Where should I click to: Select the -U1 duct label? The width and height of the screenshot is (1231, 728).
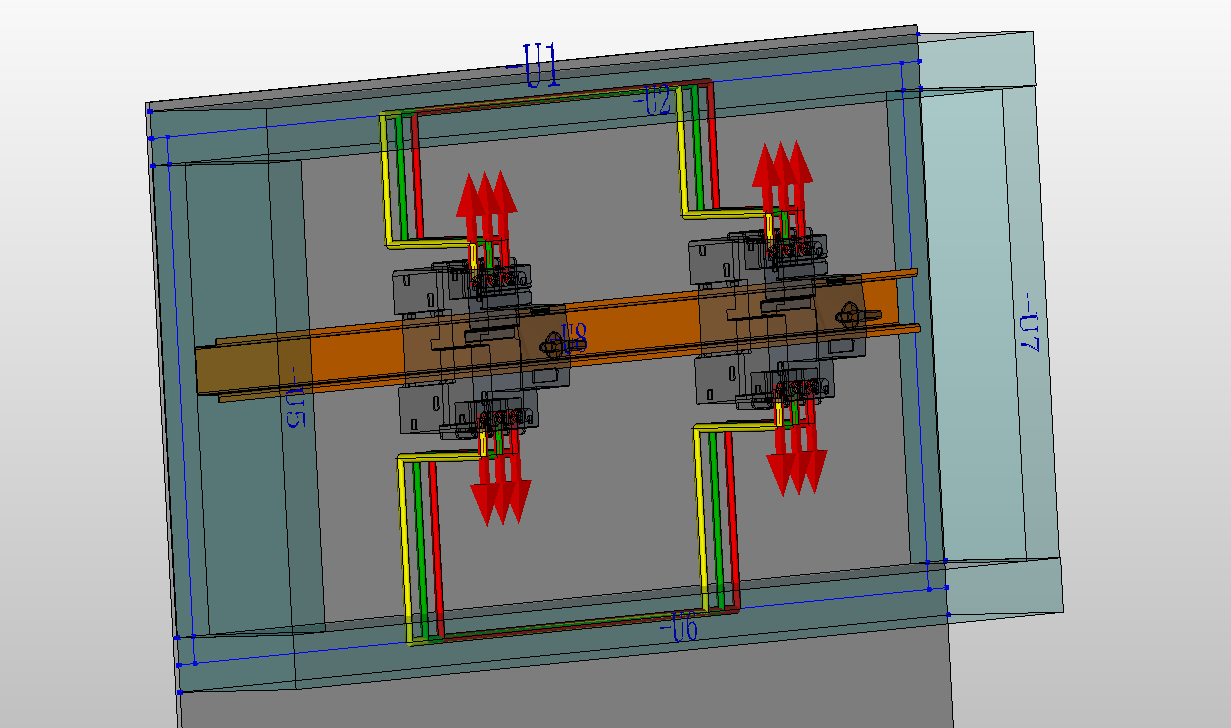pyautogui.click(x=534, y=65)
